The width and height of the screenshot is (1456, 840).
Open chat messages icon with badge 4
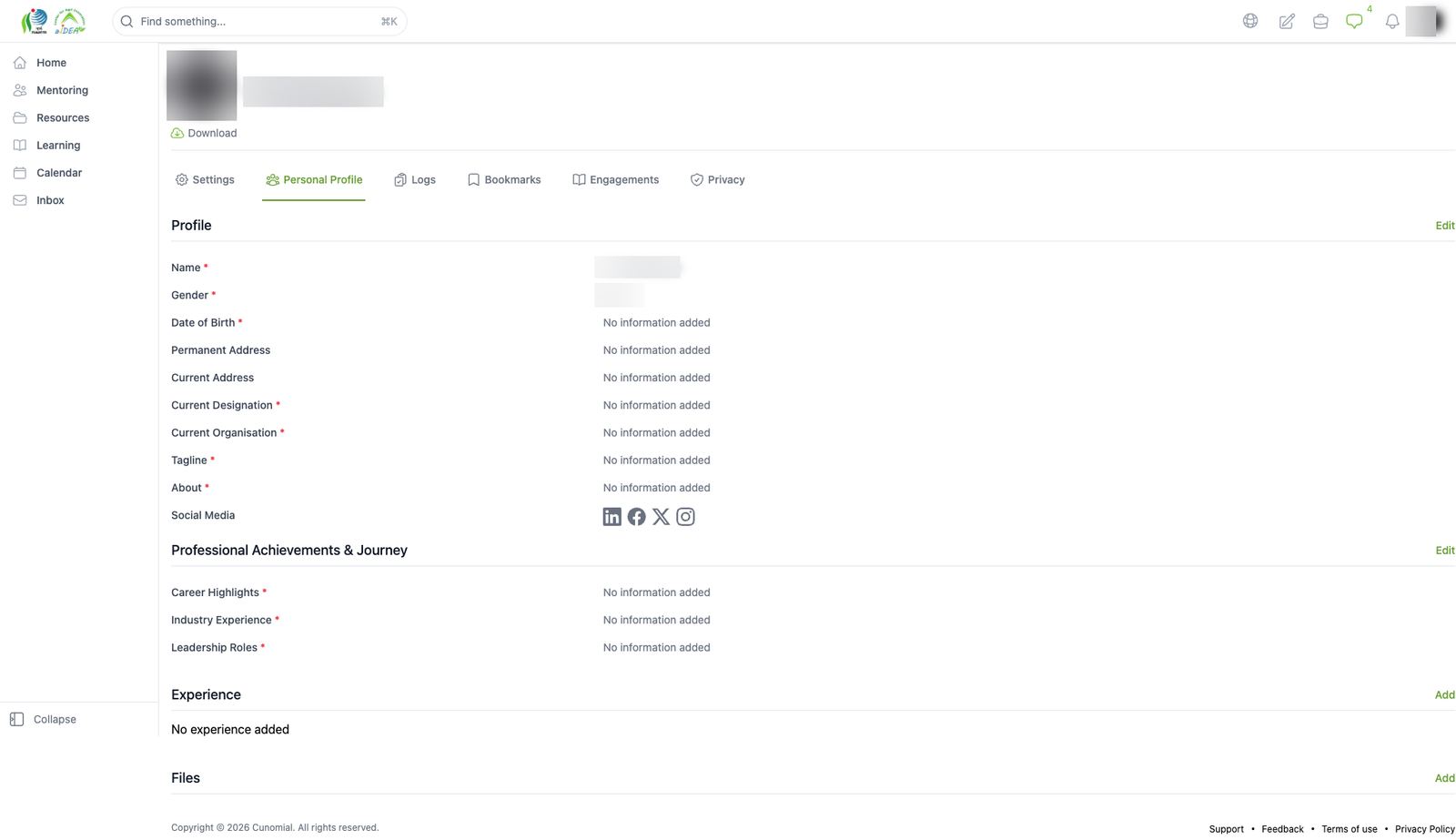[1354, 21]
